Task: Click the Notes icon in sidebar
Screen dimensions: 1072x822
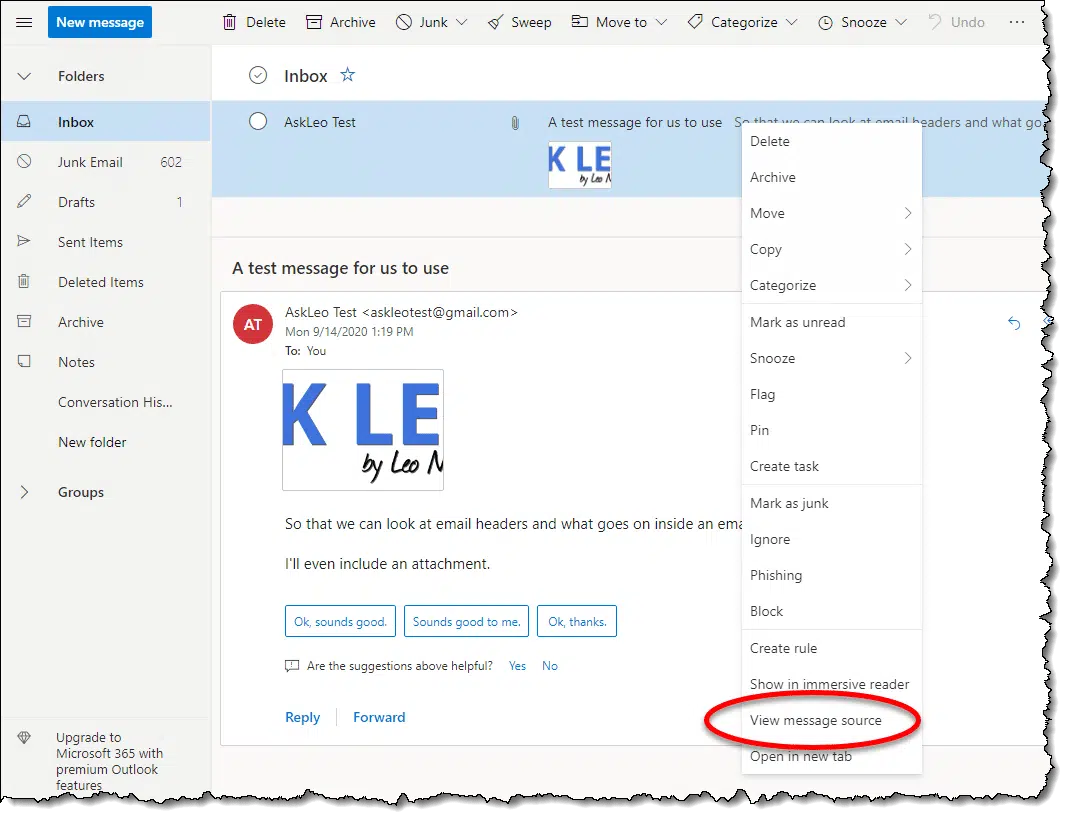Action: pos(24,361)
